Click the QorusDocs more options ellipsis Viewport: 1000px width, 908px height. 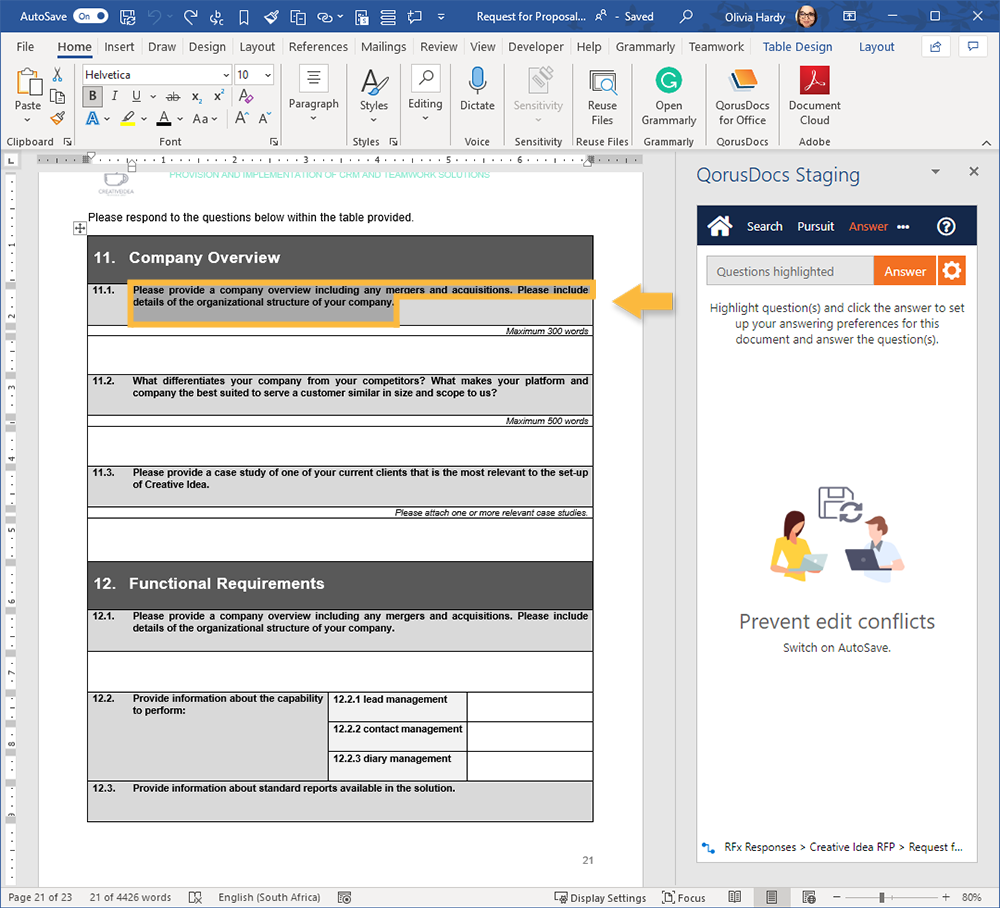pos(903,227)
